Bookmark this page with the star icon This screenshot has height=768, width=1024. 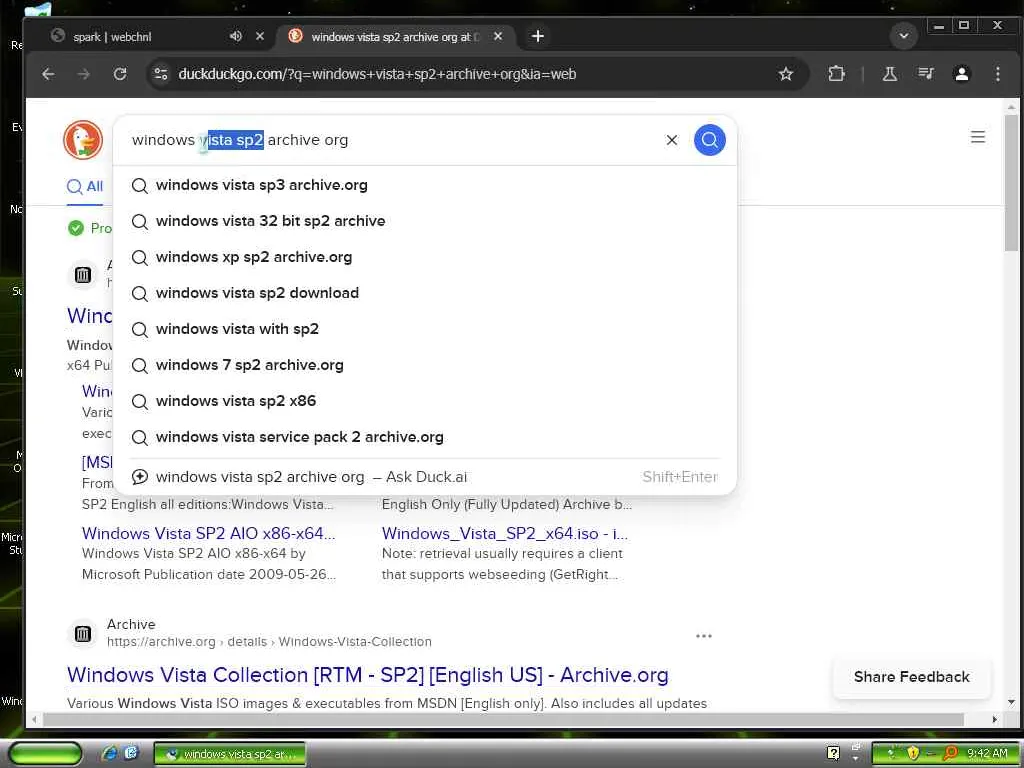pos(786,74)
